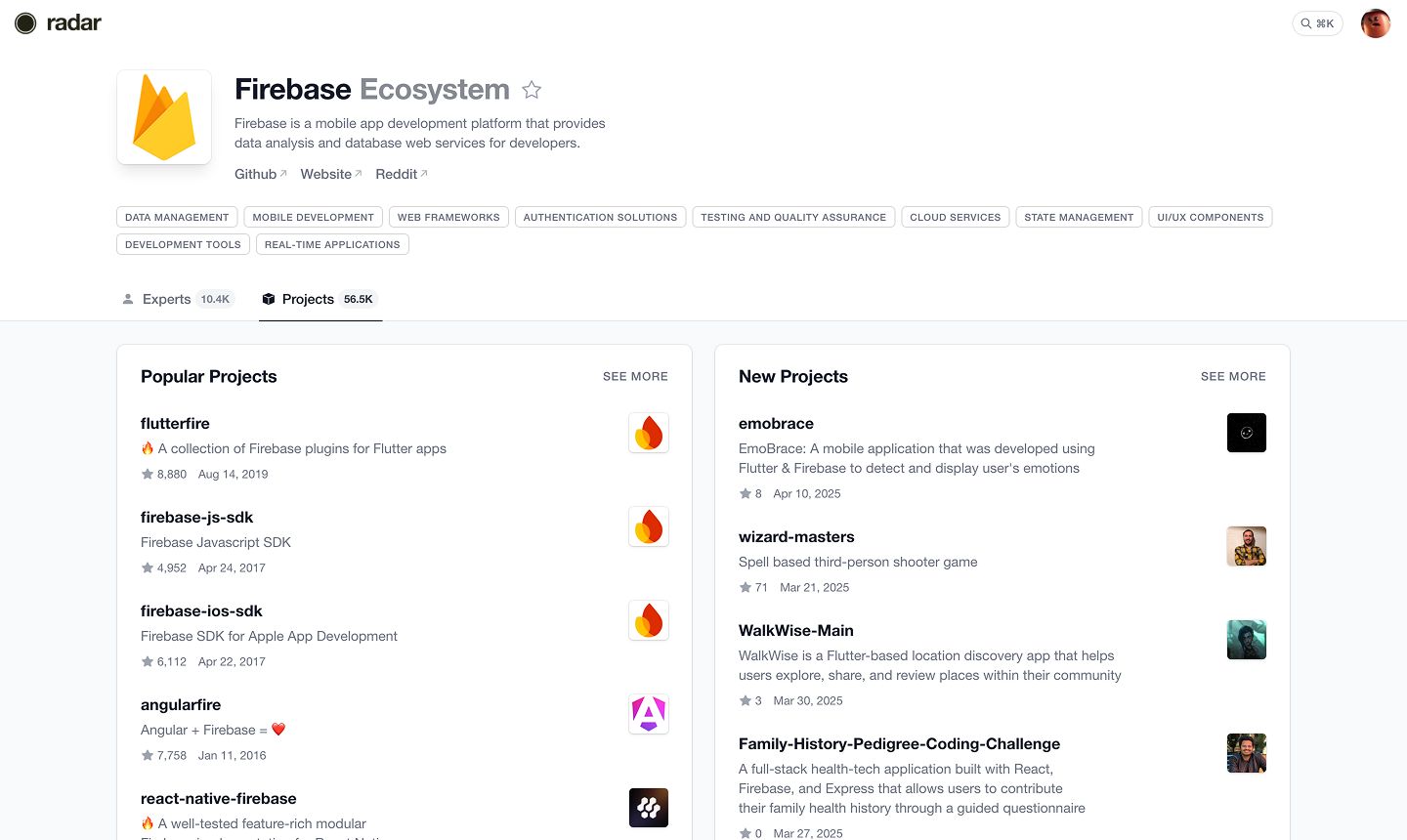Open the emobrace project
1407x840 pixels.
coord(776,423)
